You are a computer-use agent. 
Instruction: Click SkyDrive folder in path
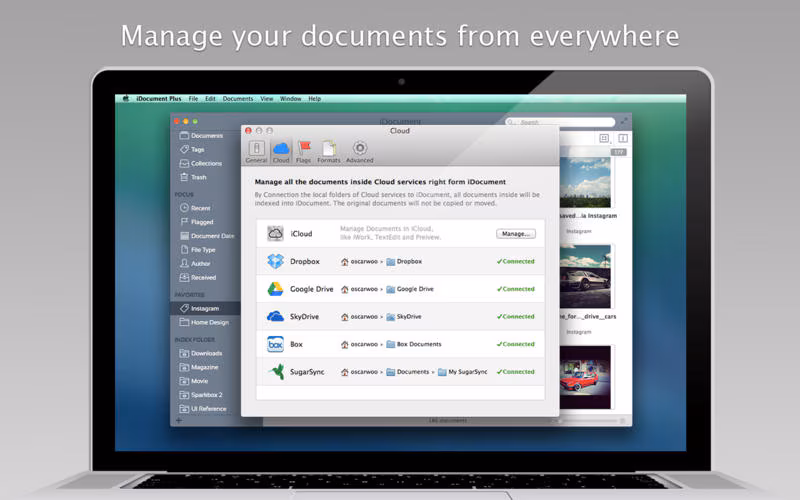404,316
